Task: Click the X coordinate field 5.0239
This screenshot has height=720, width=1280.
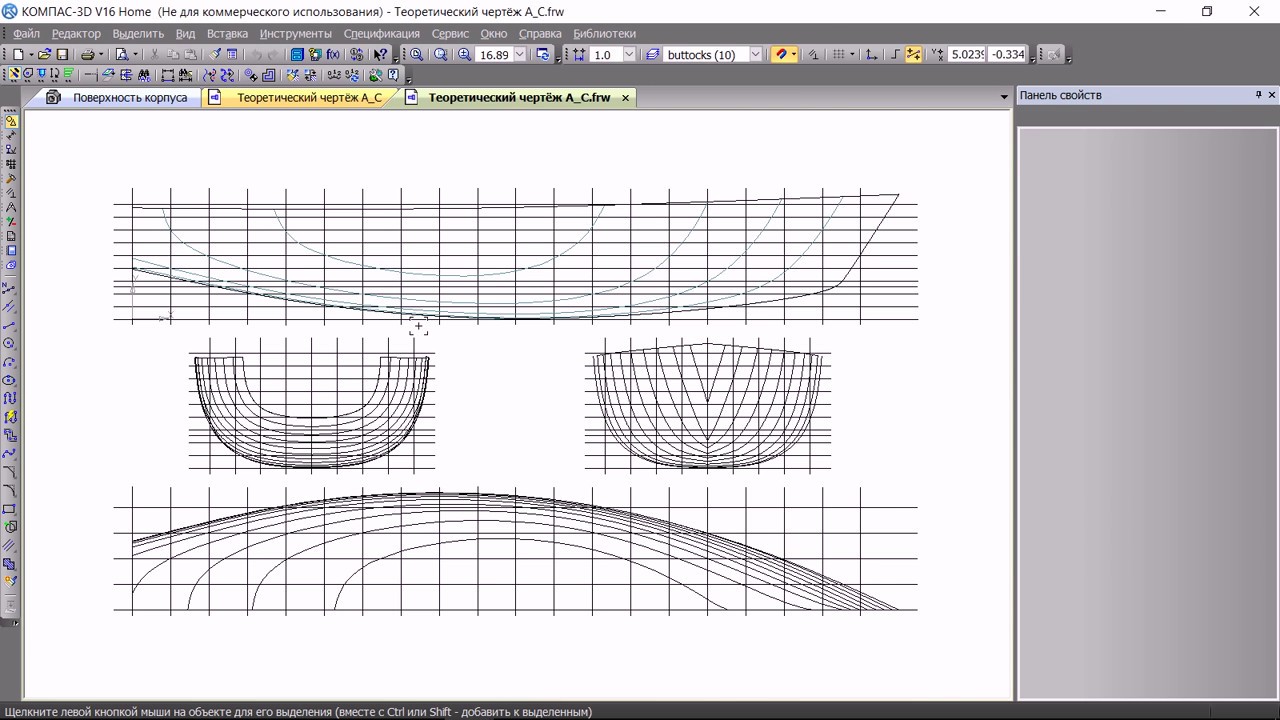Action: point(966,54)
